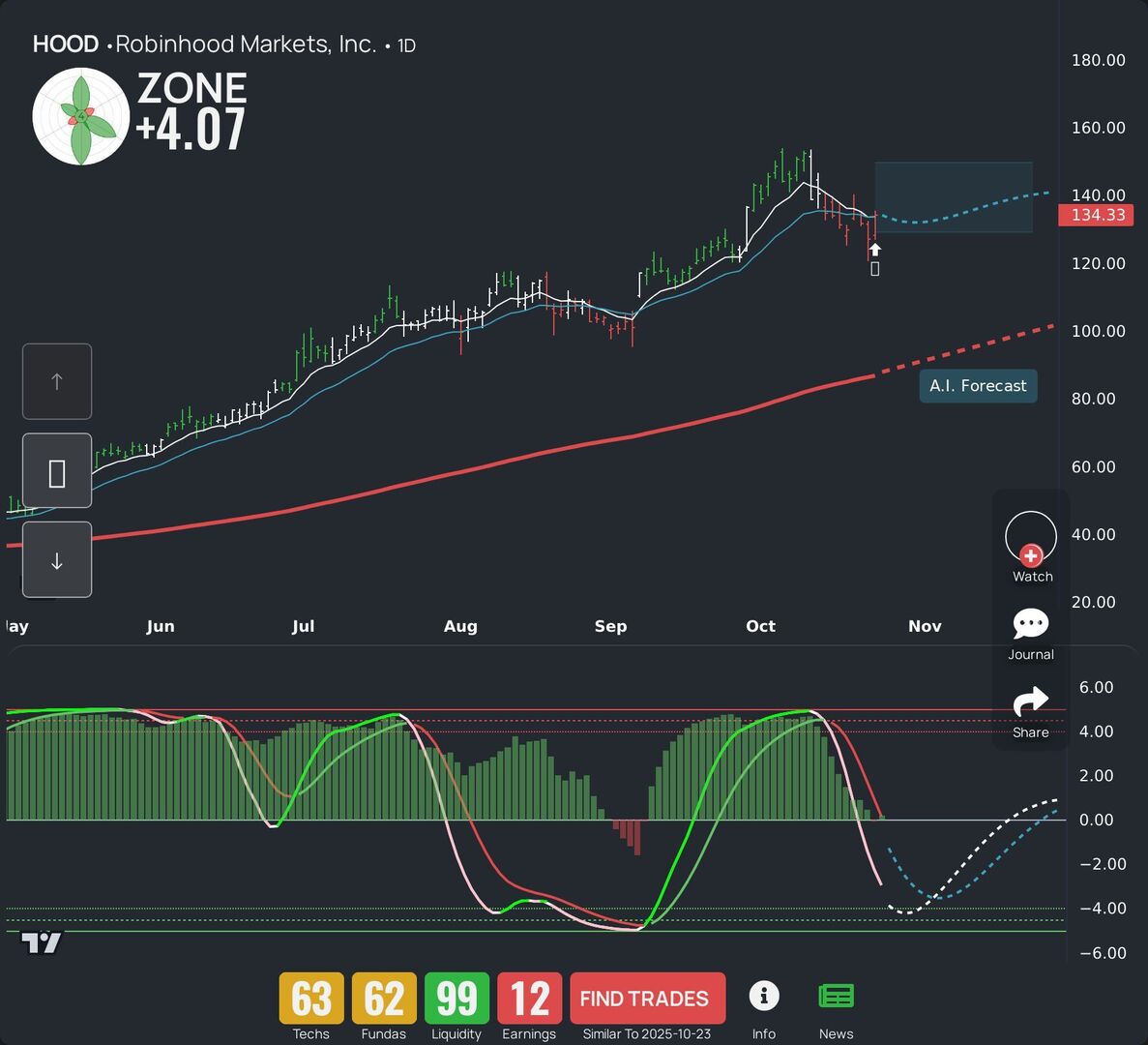Click the Sep label on time axis
Viewport: 1148px width, 1045px height.
[610, 626]
